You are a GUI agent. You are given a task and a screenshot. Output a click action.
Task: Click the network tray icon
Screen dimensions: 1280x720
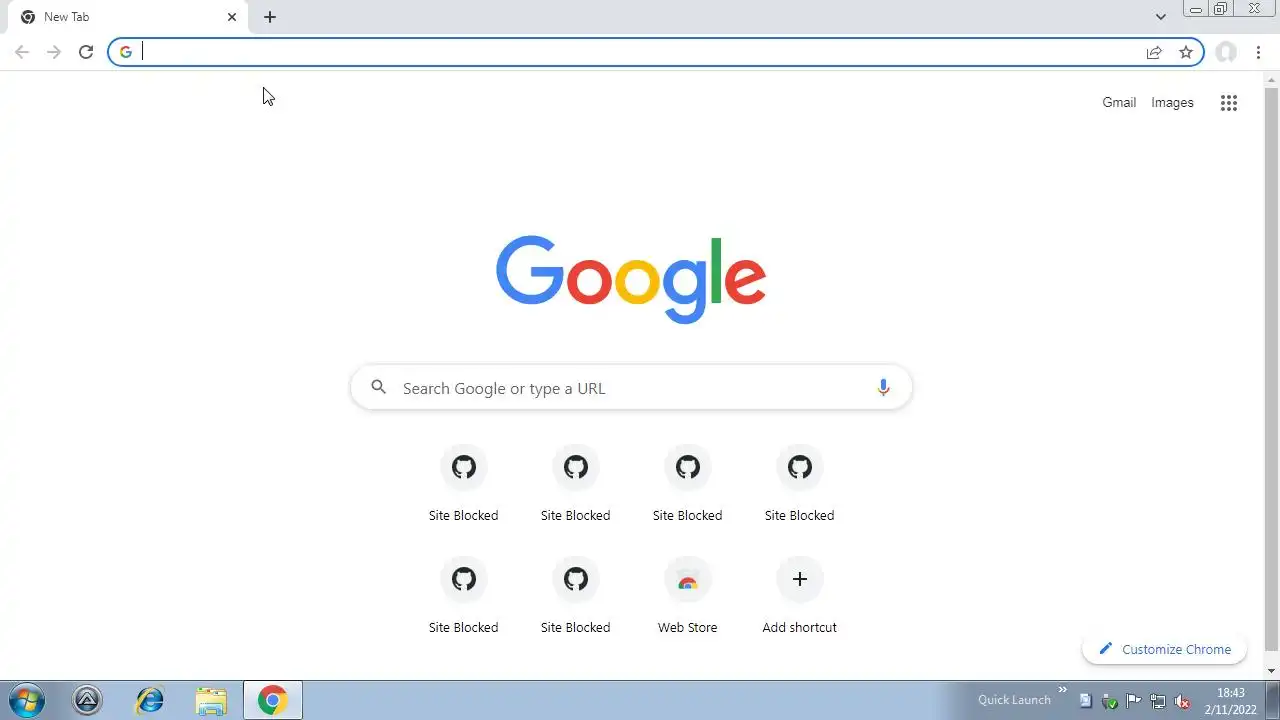pyautogui.click(x=1158, y=701)
